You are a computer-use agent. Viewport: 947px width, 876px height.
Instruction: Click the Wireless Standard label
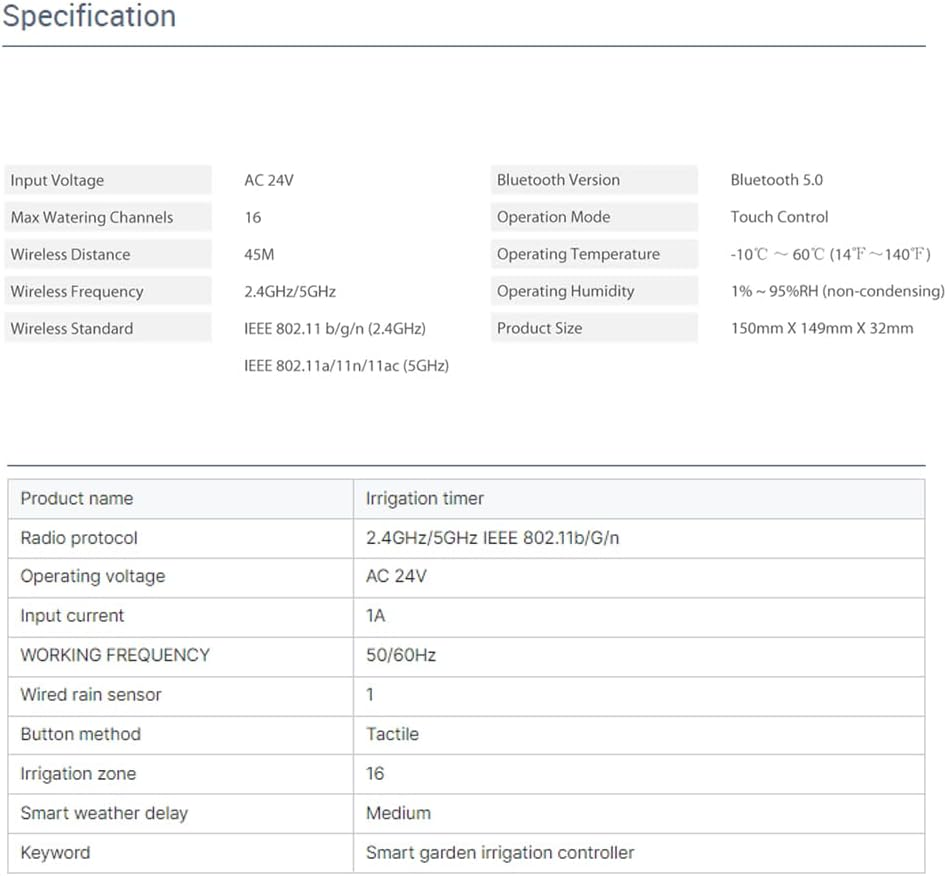[x=71, y=329]
